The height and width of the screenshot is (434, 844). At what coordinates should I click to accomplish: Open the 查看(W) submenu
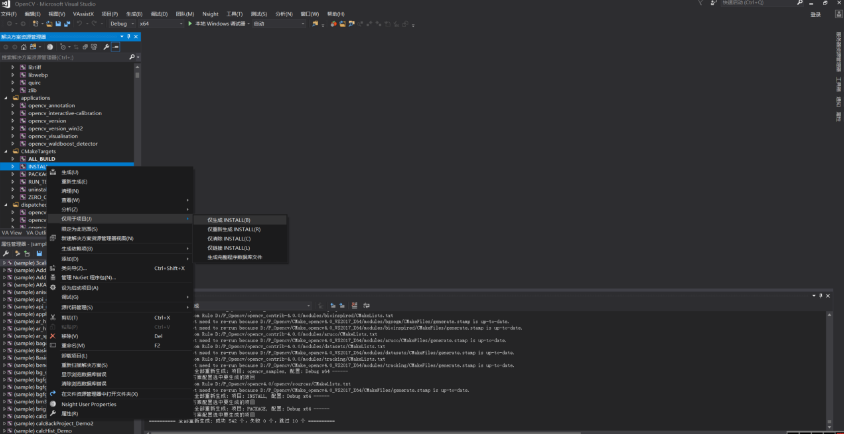(119, 200)
